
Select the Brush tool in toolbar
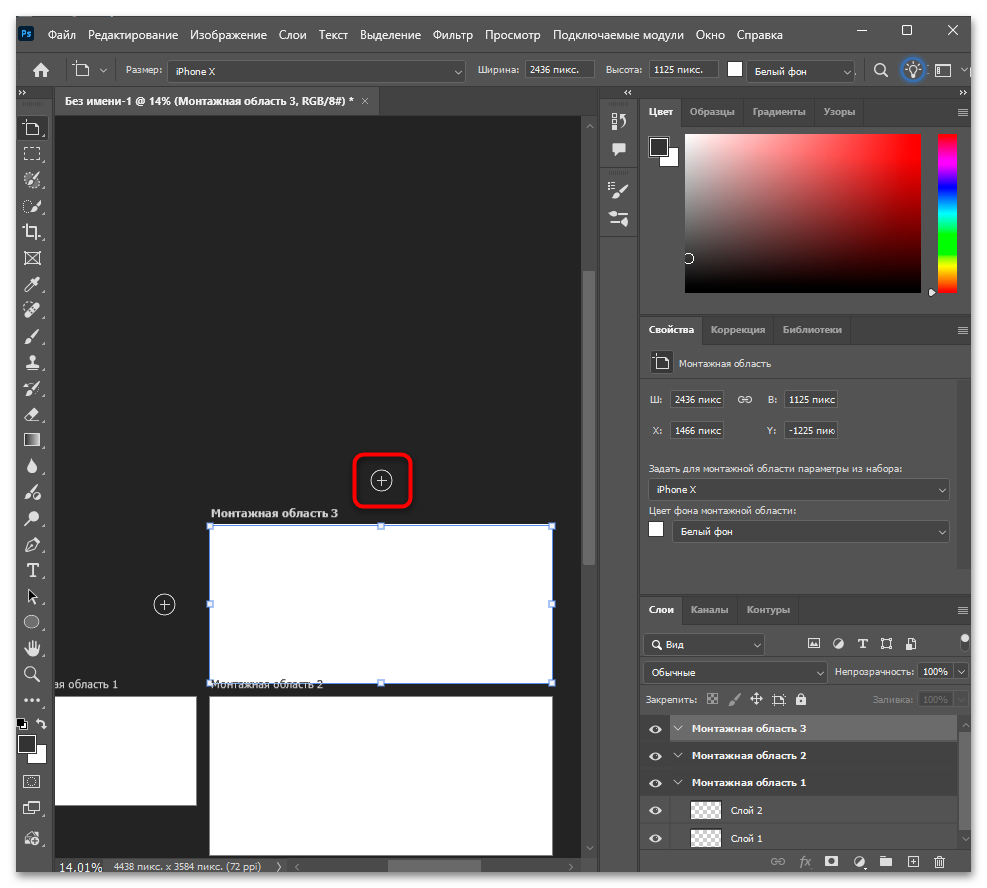[x=32, y=336]
